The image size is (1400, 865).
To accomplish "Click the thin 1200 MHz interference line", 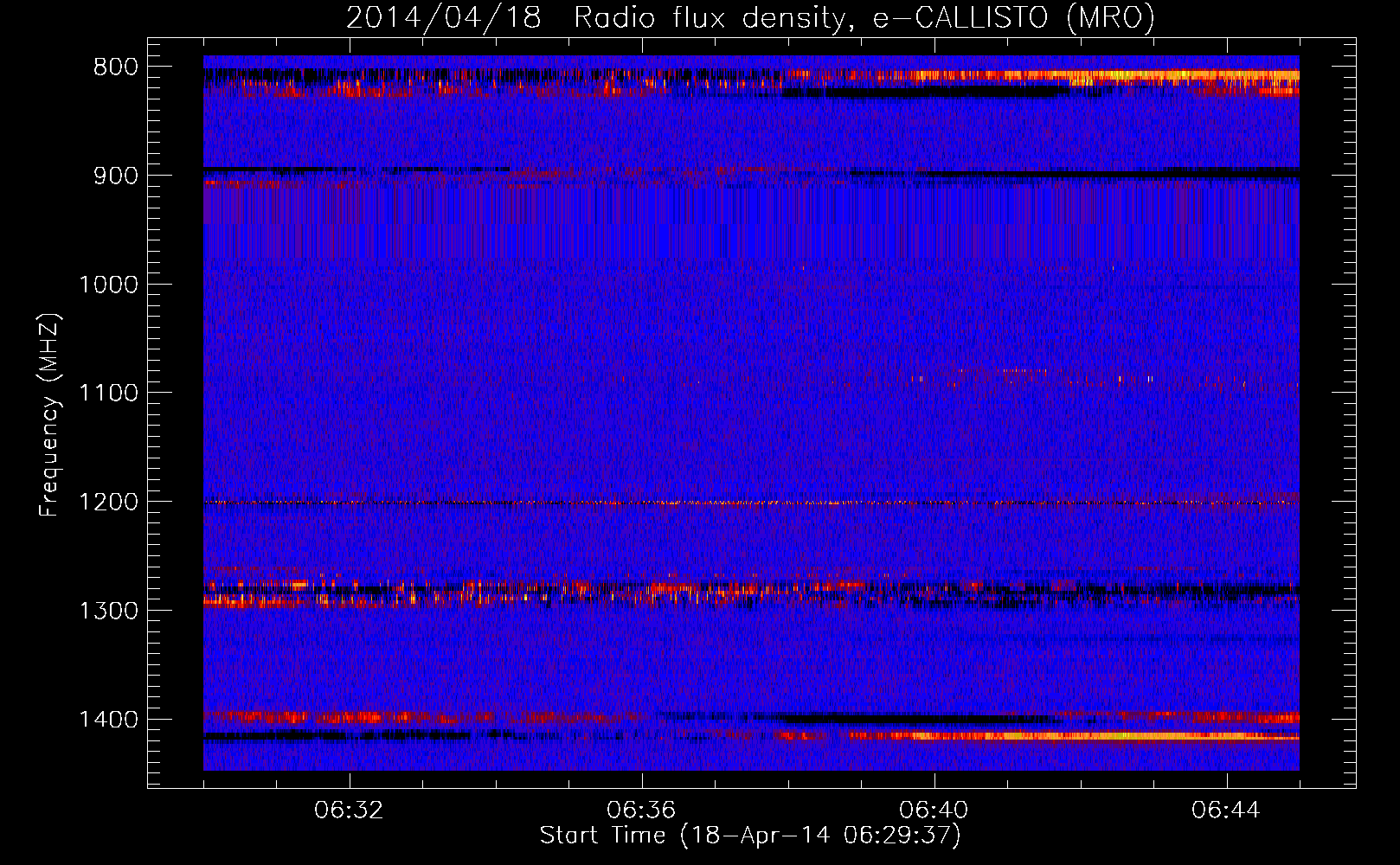I will pos(751,503).
